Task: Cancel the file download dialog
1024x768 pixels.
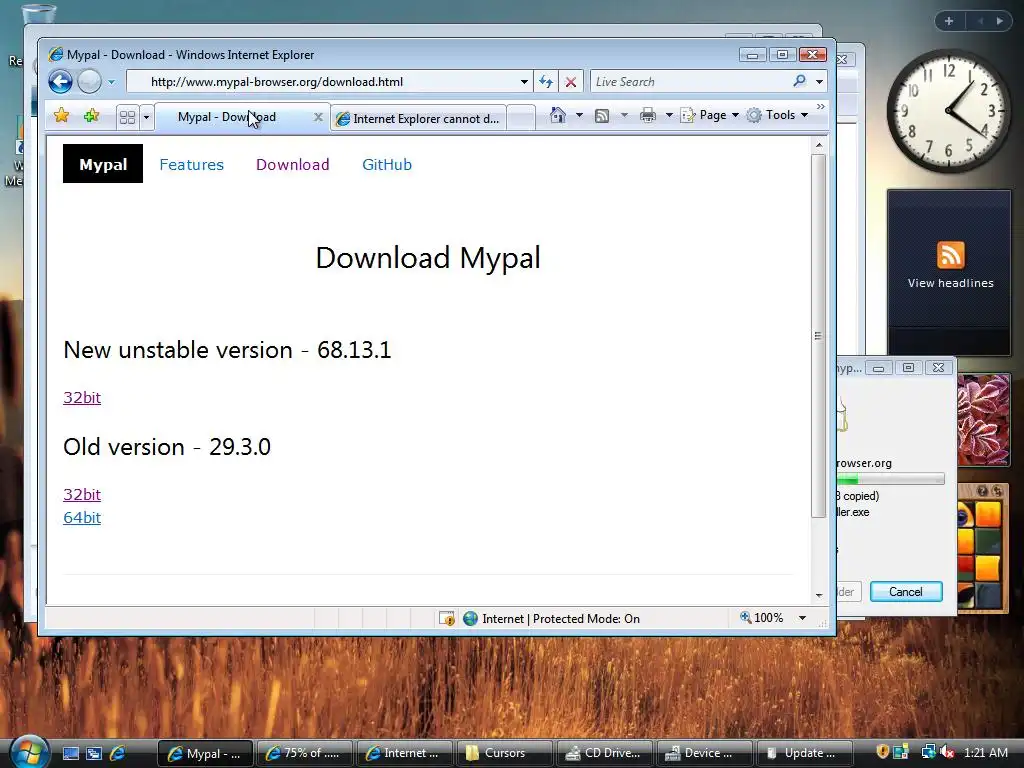Action: 906,592
